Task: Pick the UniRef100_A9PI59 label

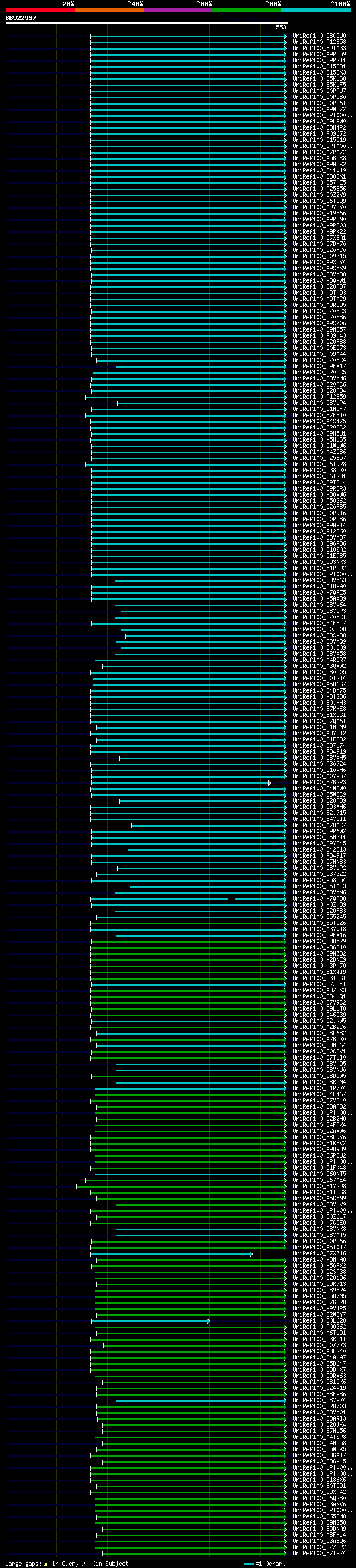Action: coord(319,54)
